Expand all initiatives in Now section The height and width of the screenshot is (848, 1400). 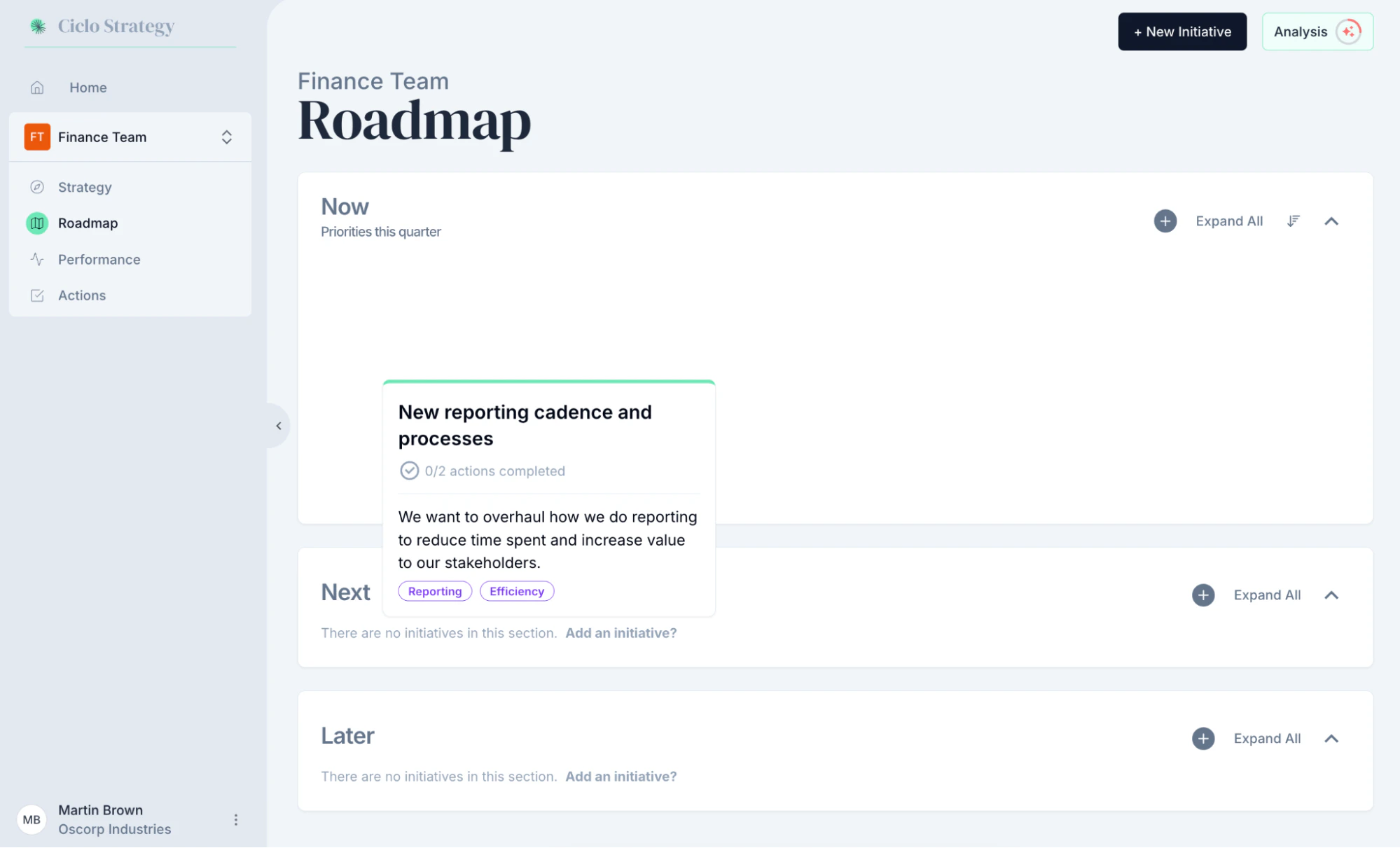pos(1229,221)
